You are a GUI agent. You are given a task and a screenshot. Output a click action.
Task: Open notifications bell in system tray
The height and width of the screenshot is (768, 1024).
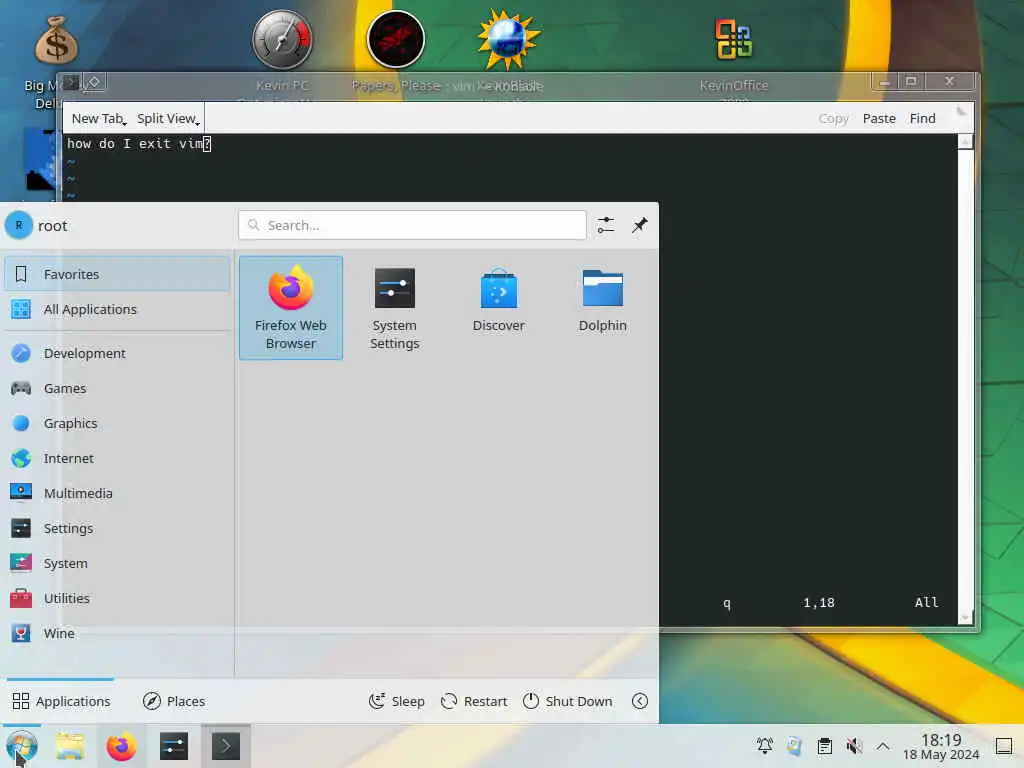[x=765, y=746]
